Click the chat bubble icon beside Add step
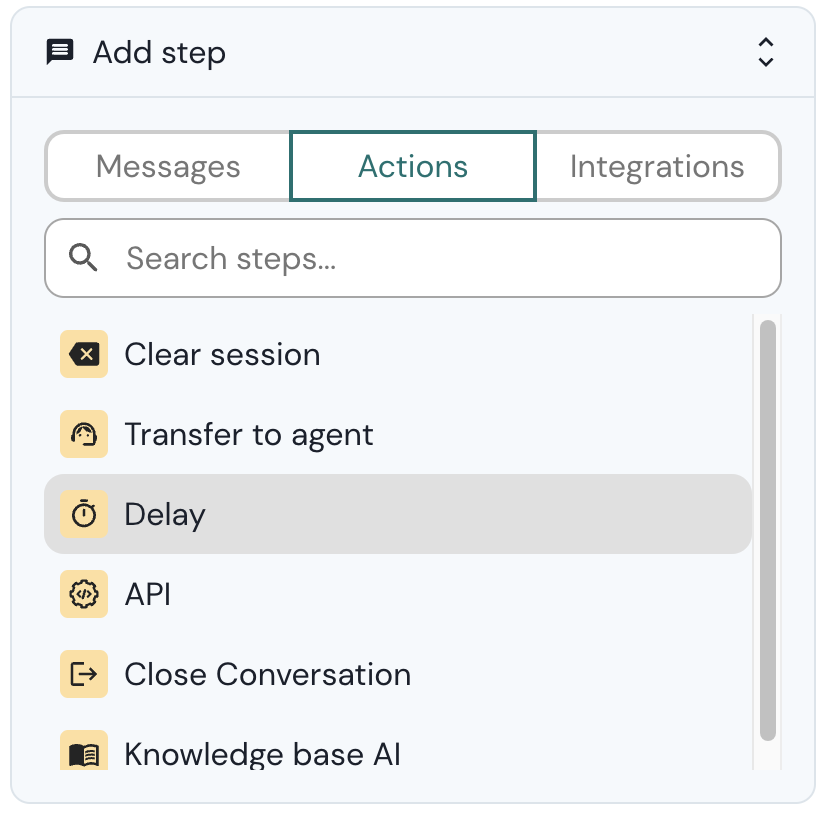 coord(59,52)
